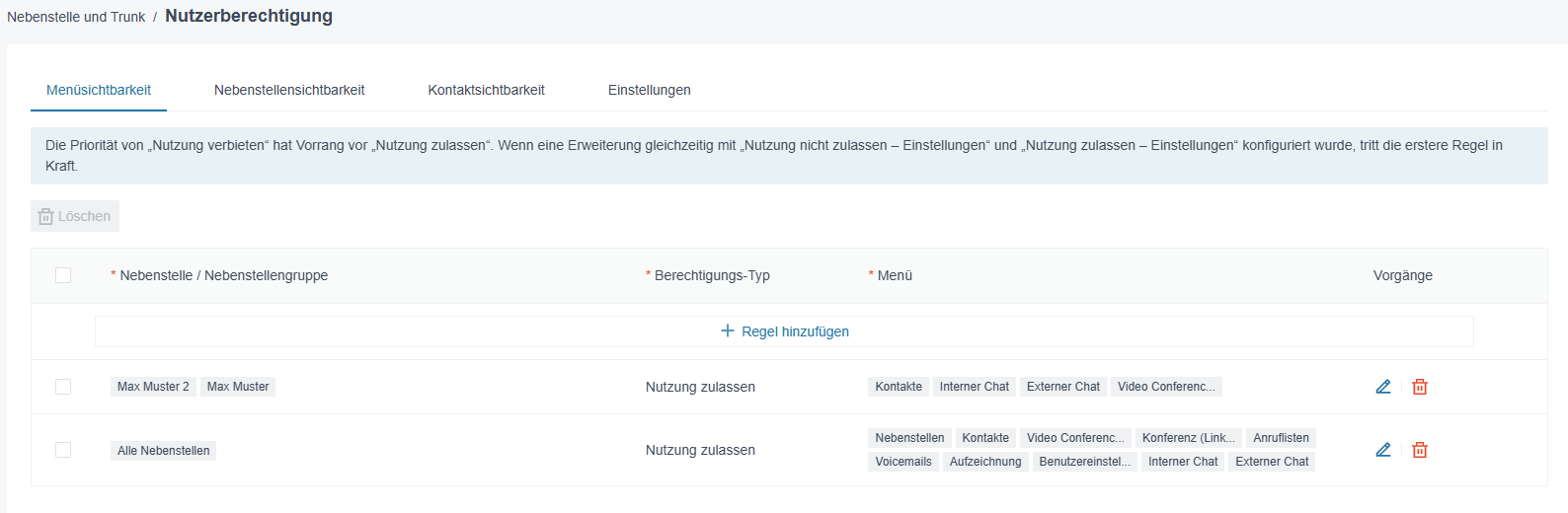Image resolution: width=1568 pixels, height=513 pixels.
Task: Click Nutzung zulassen in Alle Nebenstellen row
Action: pyautogui.click(x=700, y=450)
